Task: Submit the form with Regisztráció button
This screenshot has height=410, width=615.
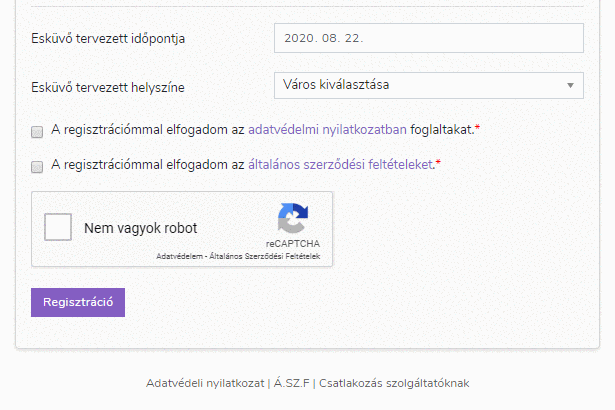Action: coord(78,302)
